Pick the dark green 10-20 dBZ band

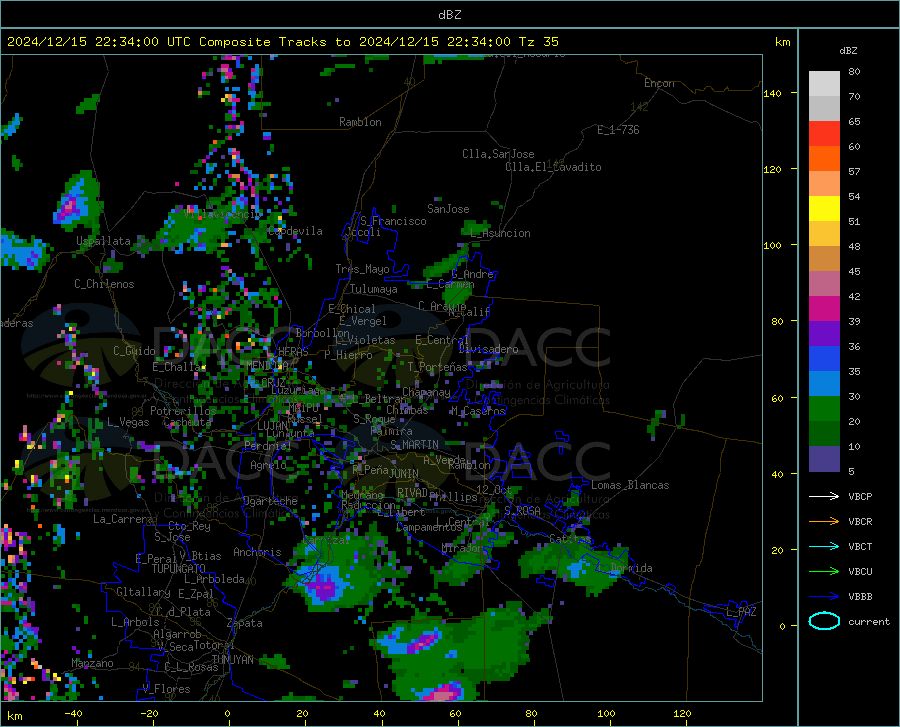[824, 434]
